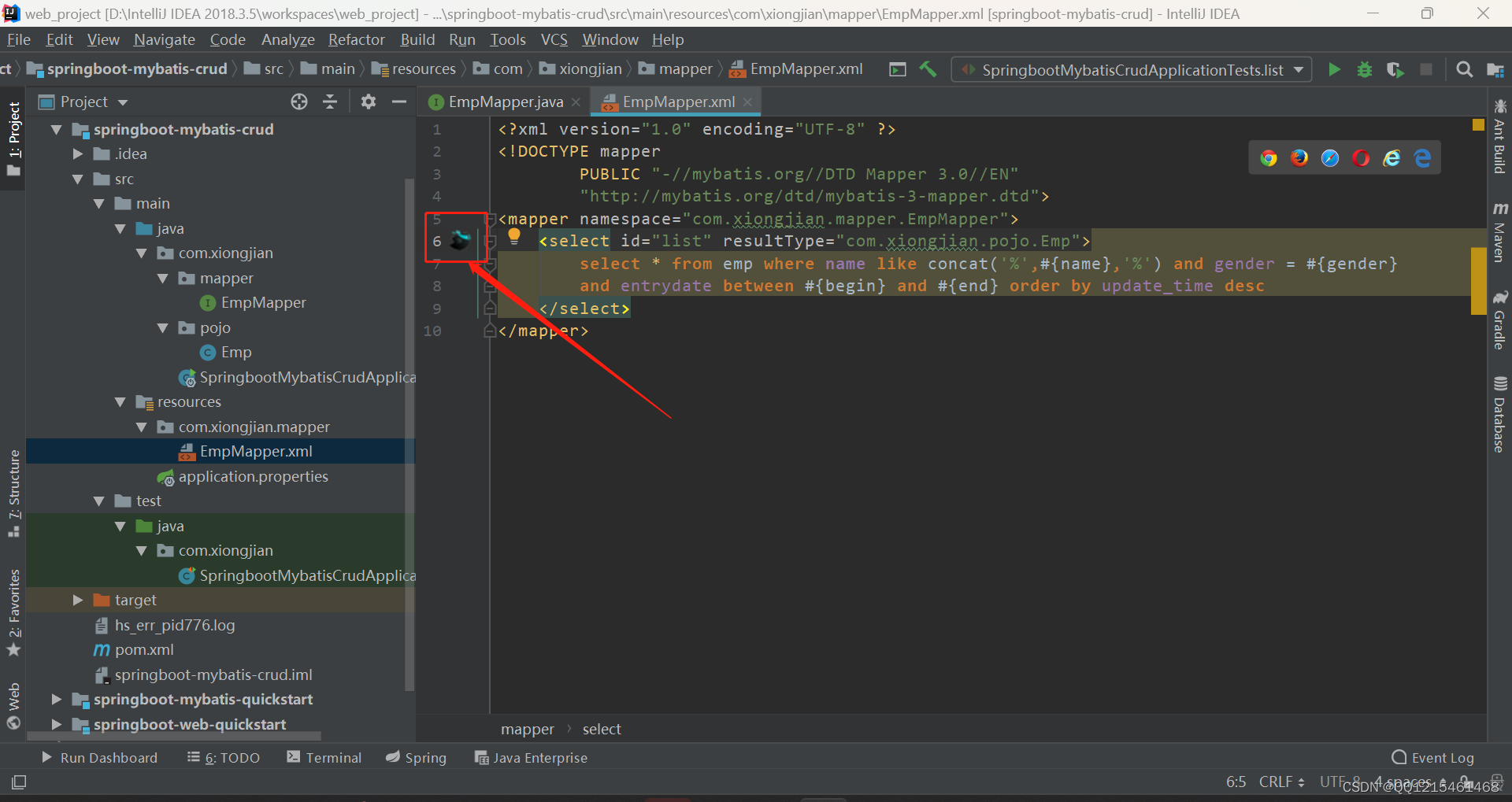Click the Build project hammer icon
This screenshot has width=1512, height=802.
pos(928,69)
